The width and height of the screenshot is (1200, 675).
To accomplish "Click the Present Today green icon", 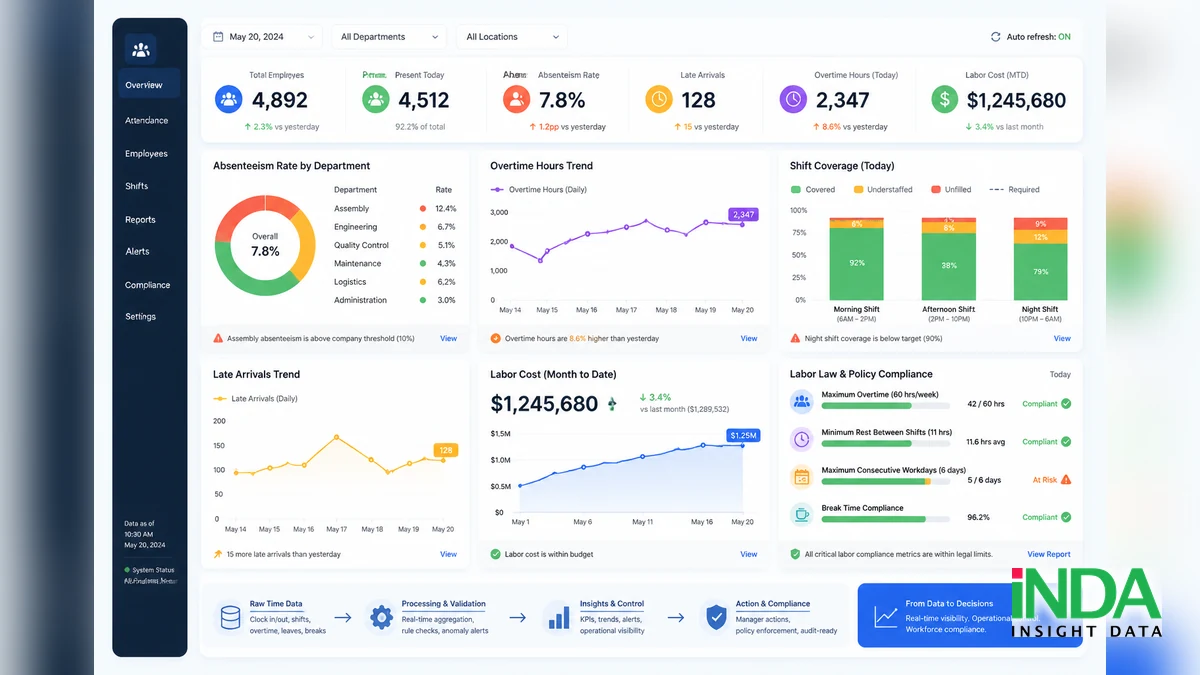I will [375, 99].
